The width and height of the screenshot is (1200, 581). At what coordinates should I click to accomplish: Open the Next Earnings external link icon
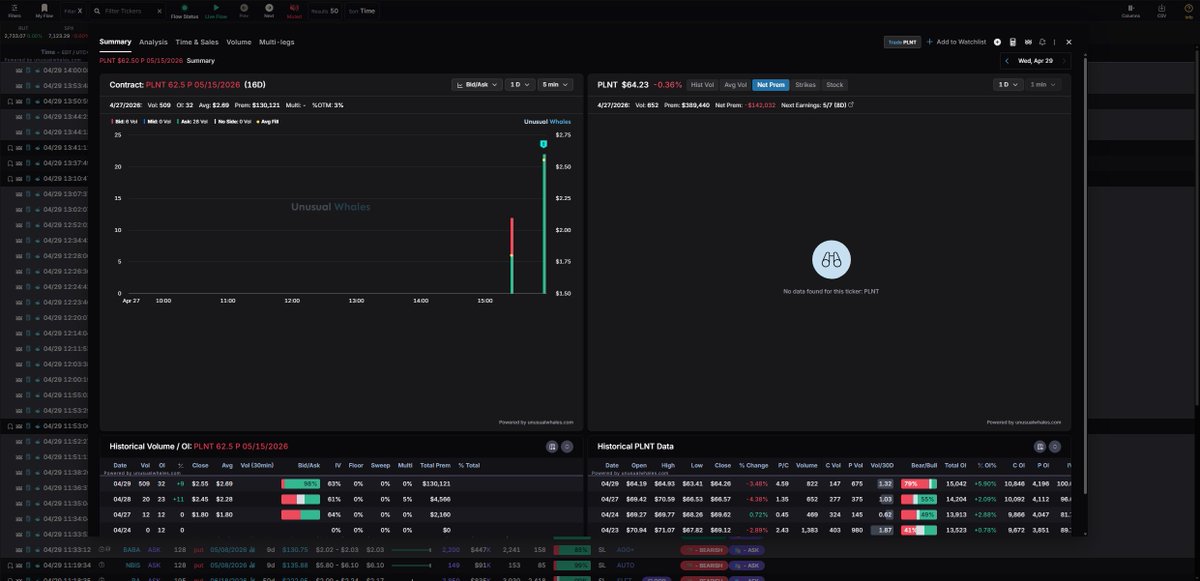[x=851, y=104]
